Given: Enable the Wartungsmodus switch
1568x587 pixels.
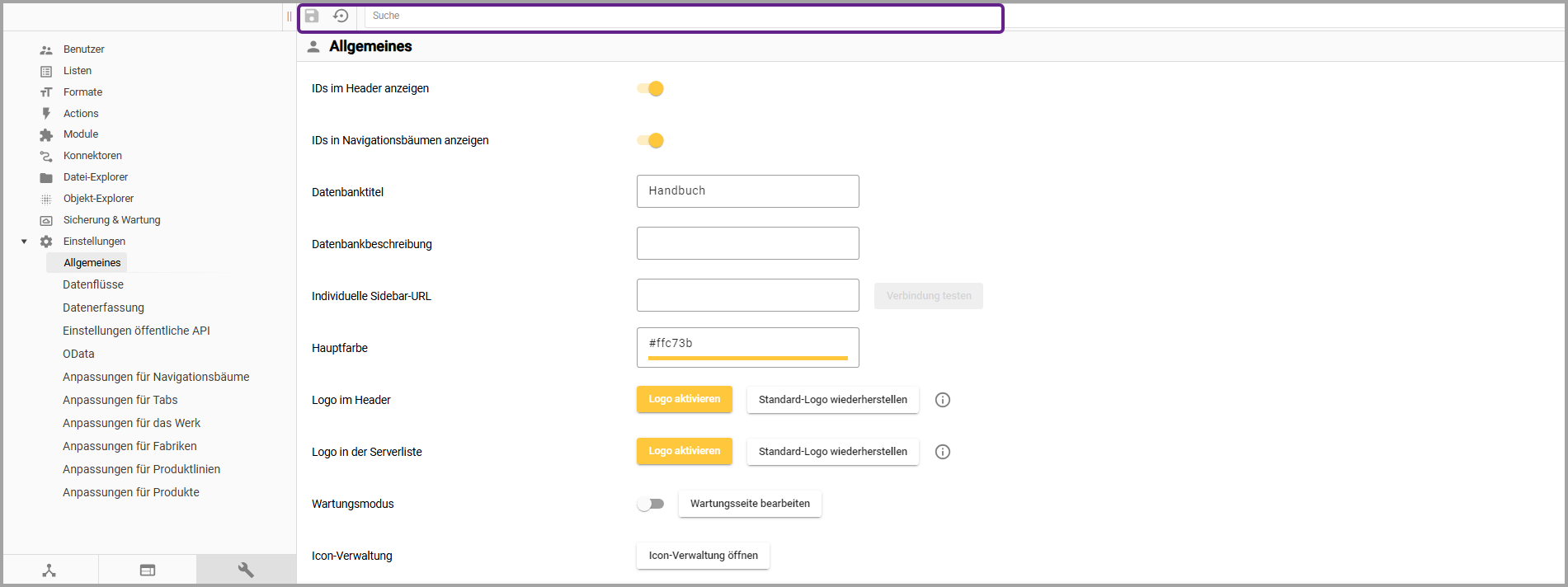Looking at the screenshot, I should click(651, 504).
